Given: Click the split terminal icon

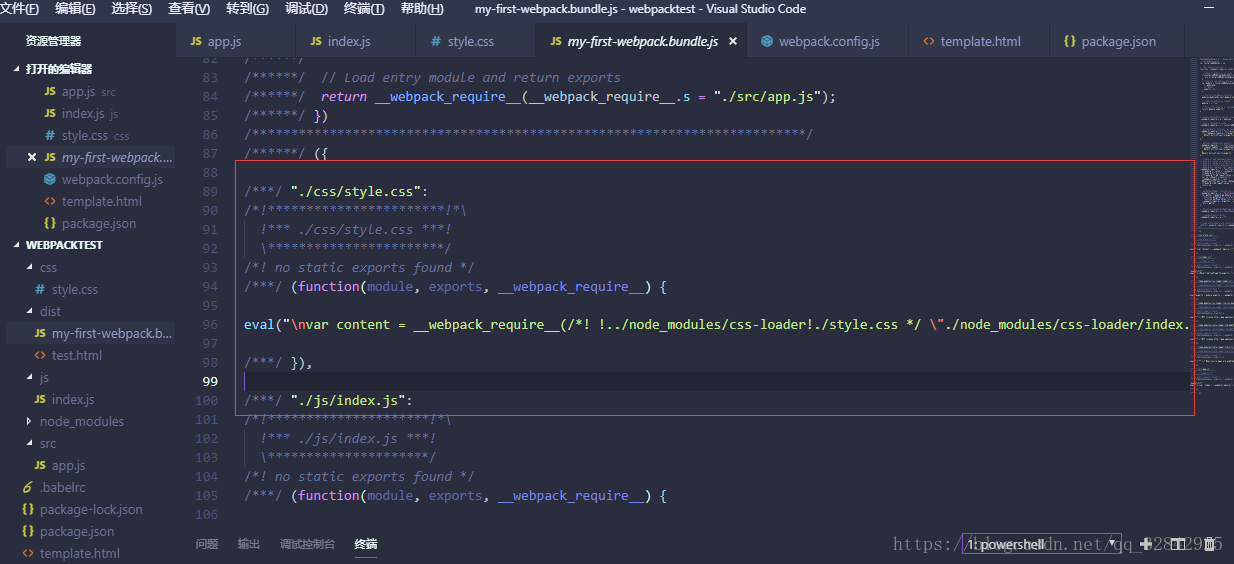Looking at the screenshot, I should [1178, 544].
